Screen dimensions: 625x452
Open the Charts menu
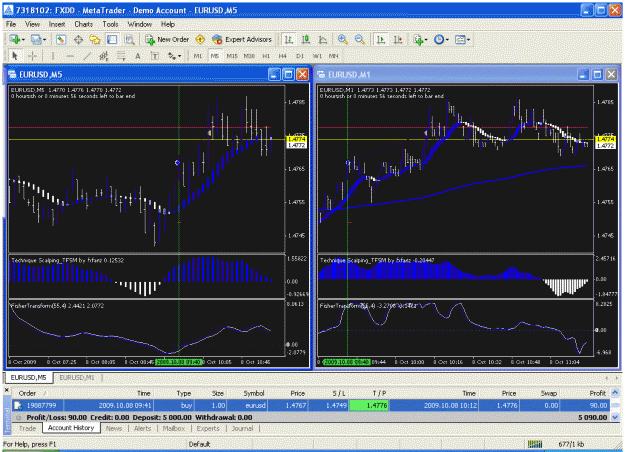pyautogui.click(x=83, y=24)
